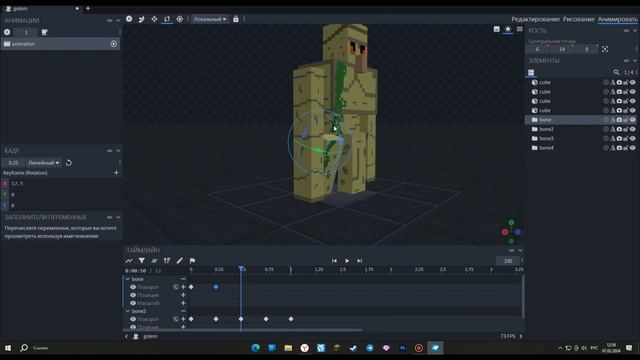Toggle visibility eye of bone row
Image resolution: width=640 pixels, height=360 pixels.
[x=633, y=120]
